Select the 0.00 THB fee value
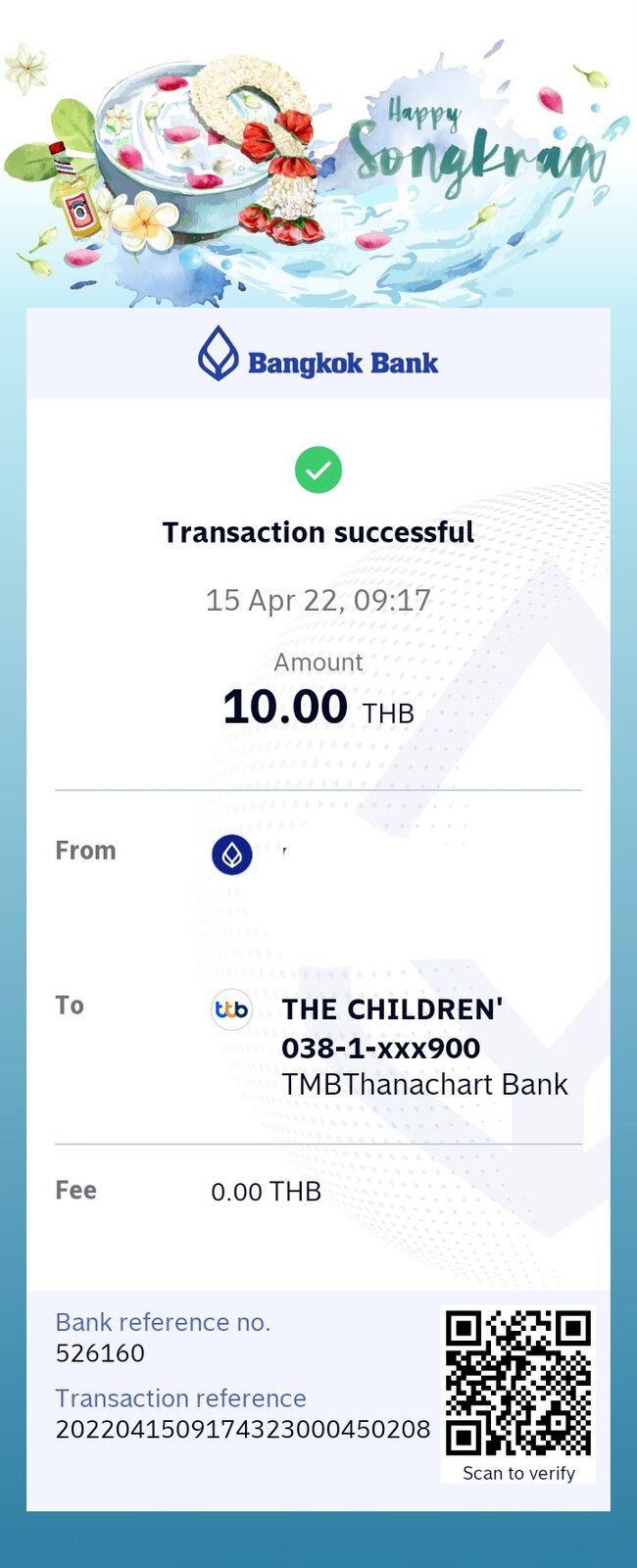This screenshot has width=637, height=1568. pyautogui.click(x=267, y=1192)
